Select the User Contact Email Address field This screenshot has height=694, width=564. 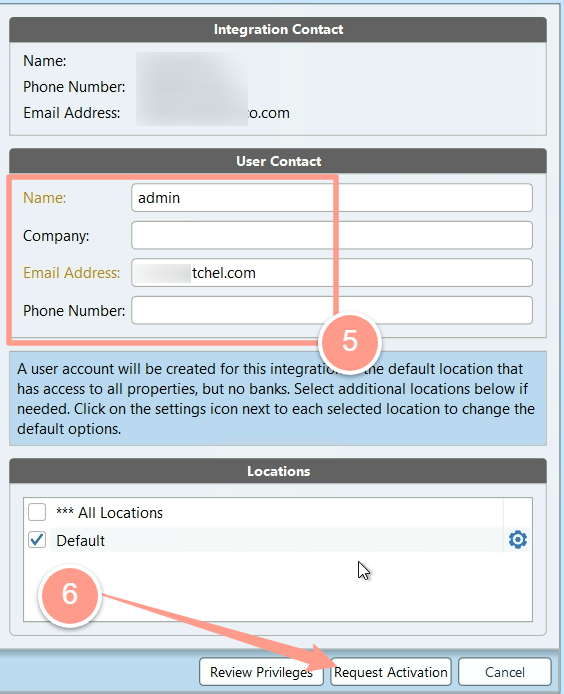point(332,273)
